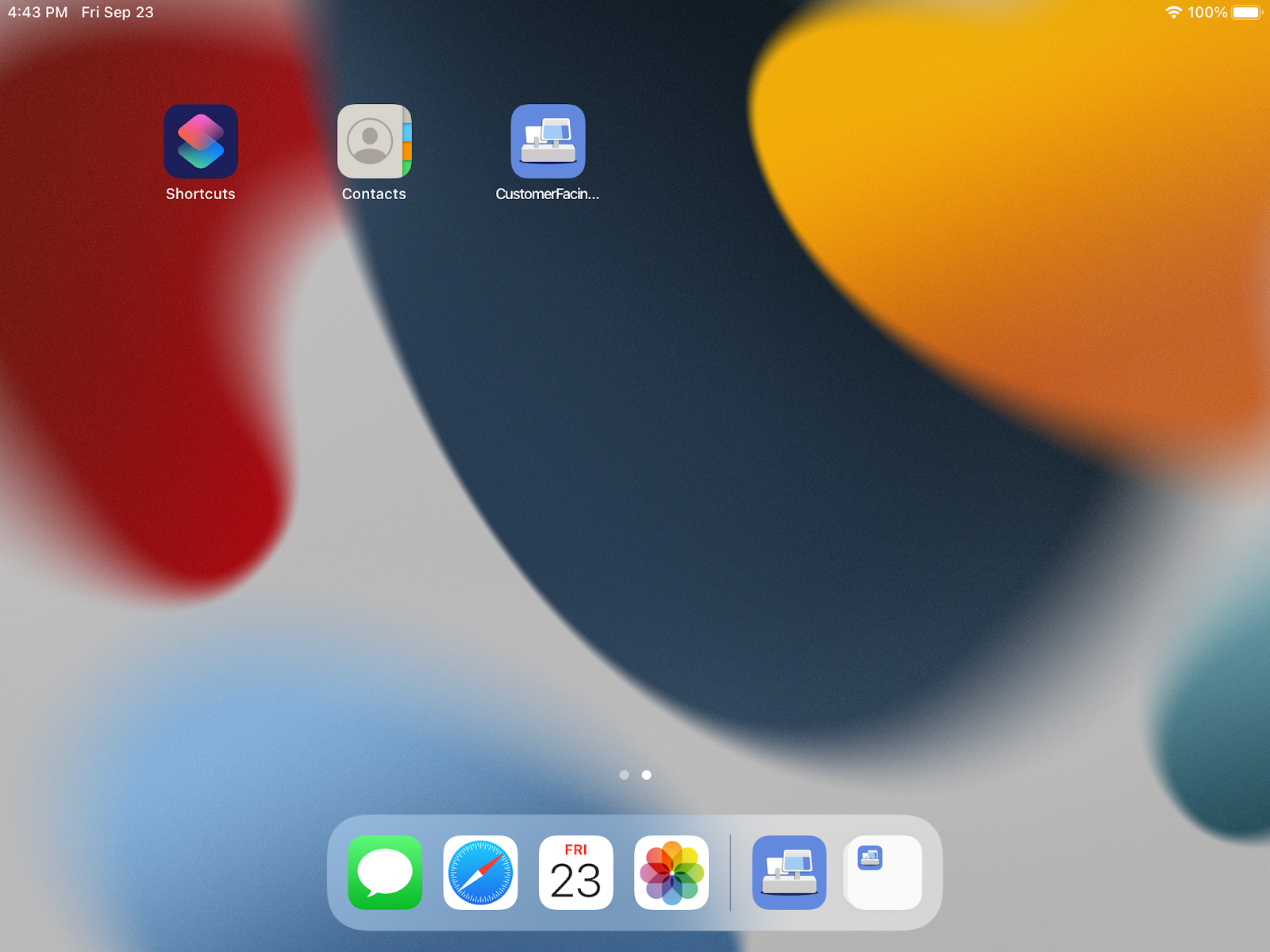The image size is (1270, 952).
Task: Click the "Shortcuts" text label
Action: click(x=201, y=194)
